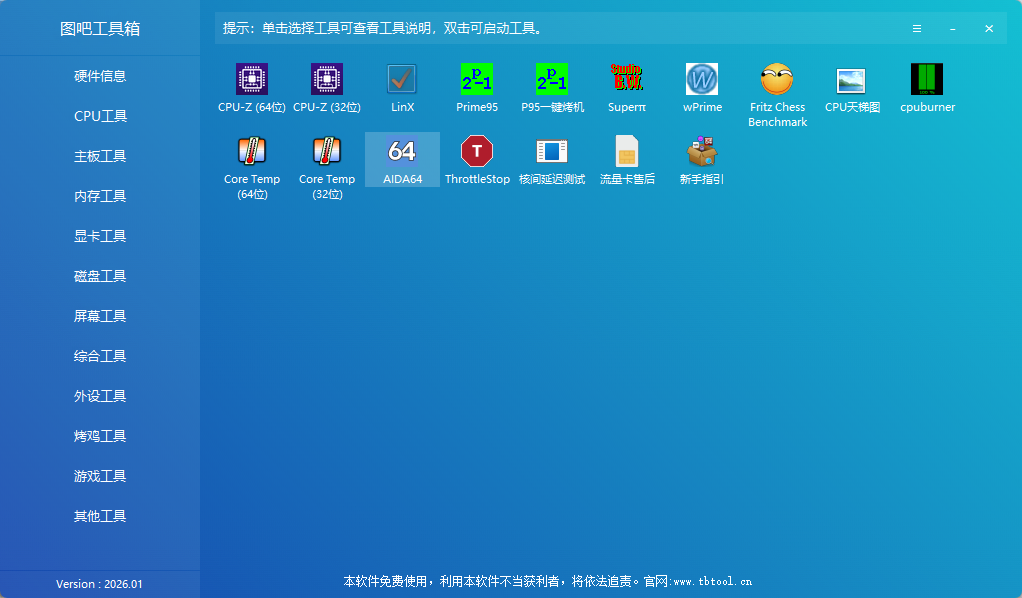Open the LinX stress test tool
The image size is (1022, 598).
pos(402,87)
